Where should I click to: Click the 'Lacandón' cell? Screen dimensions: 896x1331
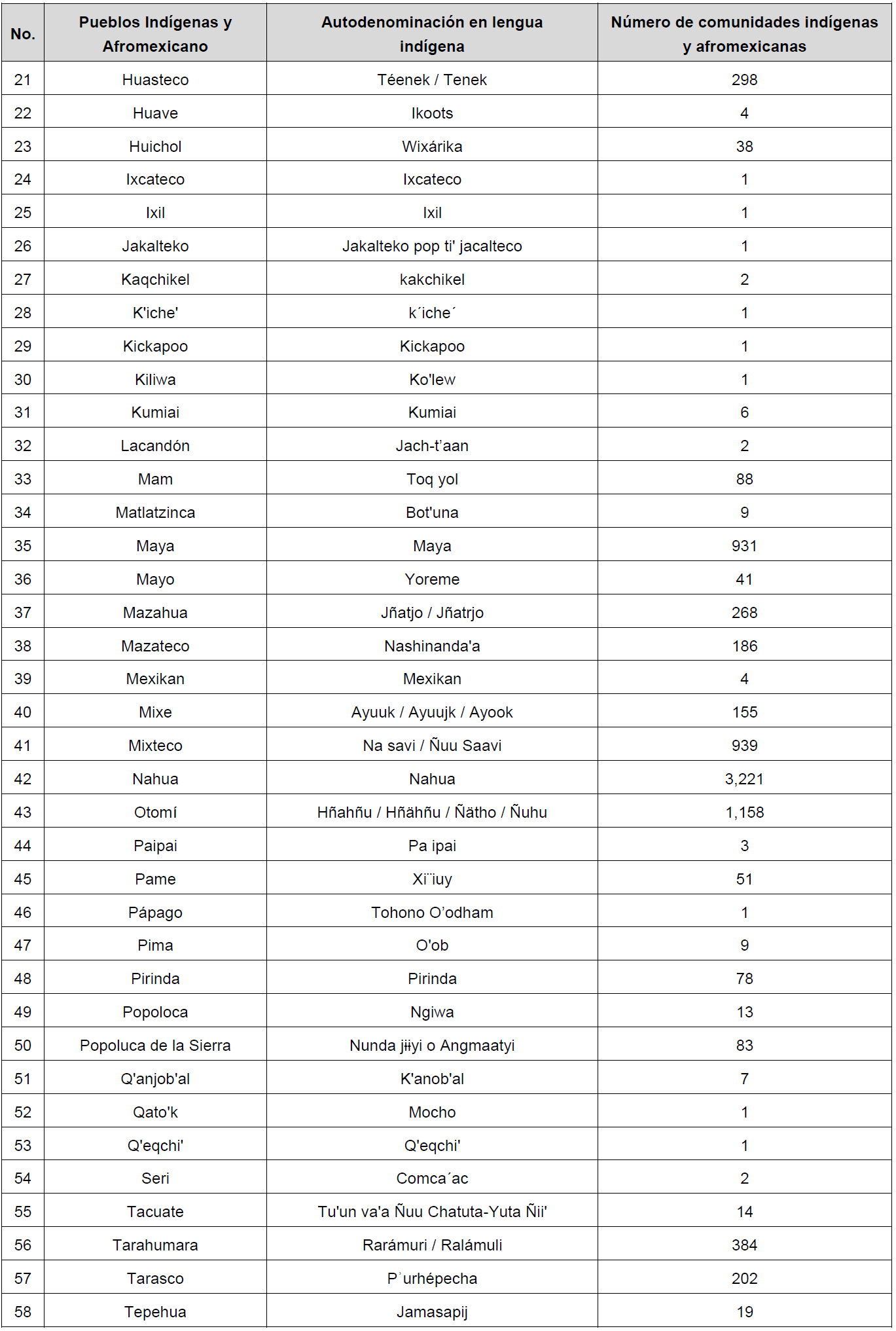(155, 446)
